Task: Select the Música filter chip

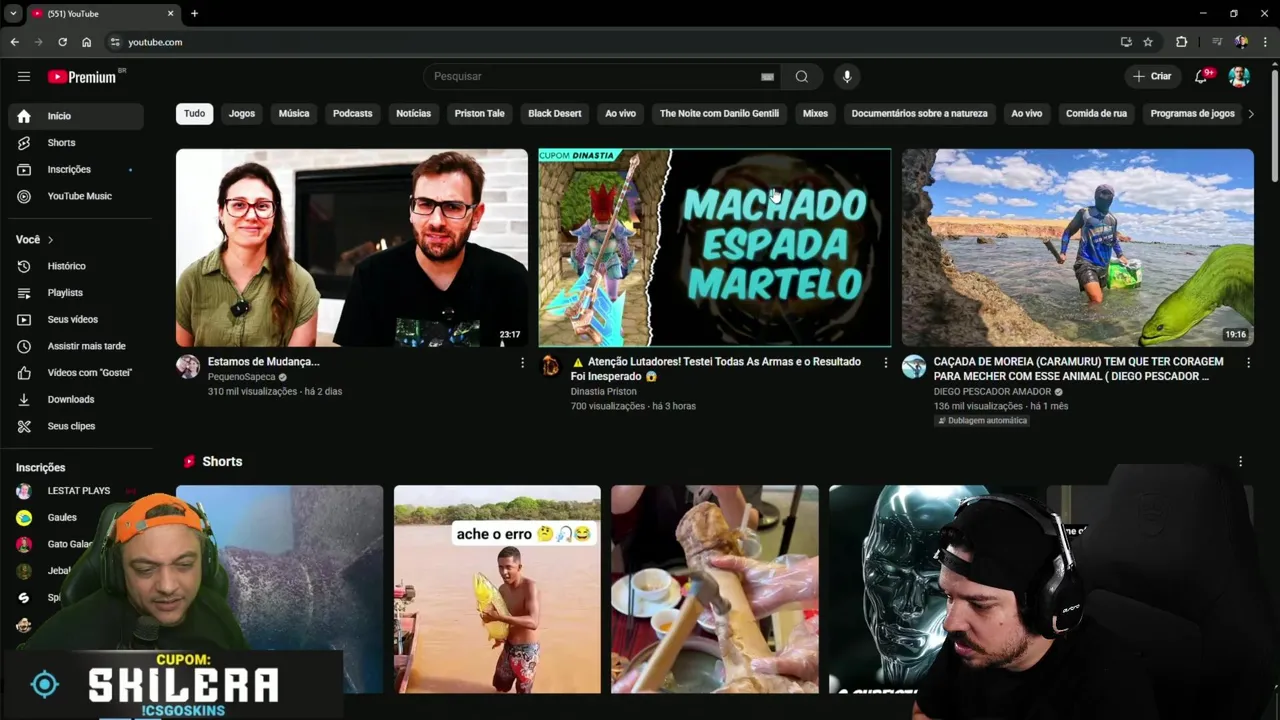Action: click(294, 114)
